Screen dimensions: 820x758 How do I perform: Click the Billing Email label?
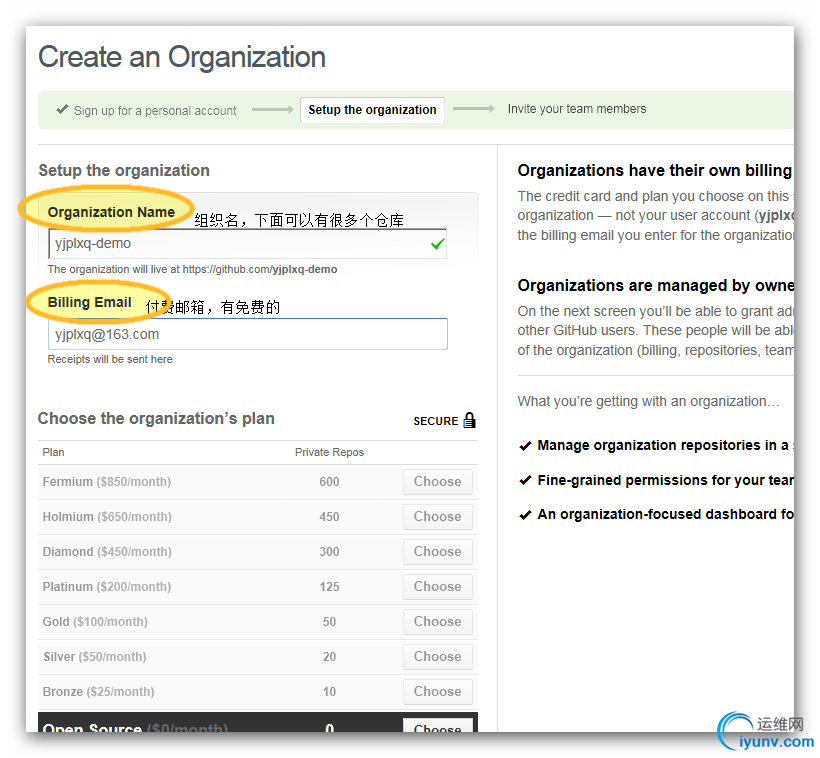click(x=89, y=302)
